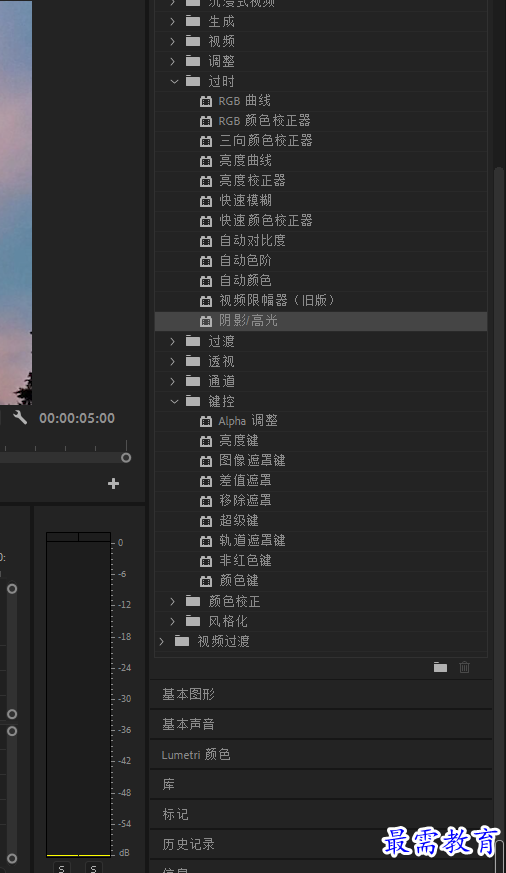
Task: Choose the 图像遮罩键 effect
Action: point(250,462)
